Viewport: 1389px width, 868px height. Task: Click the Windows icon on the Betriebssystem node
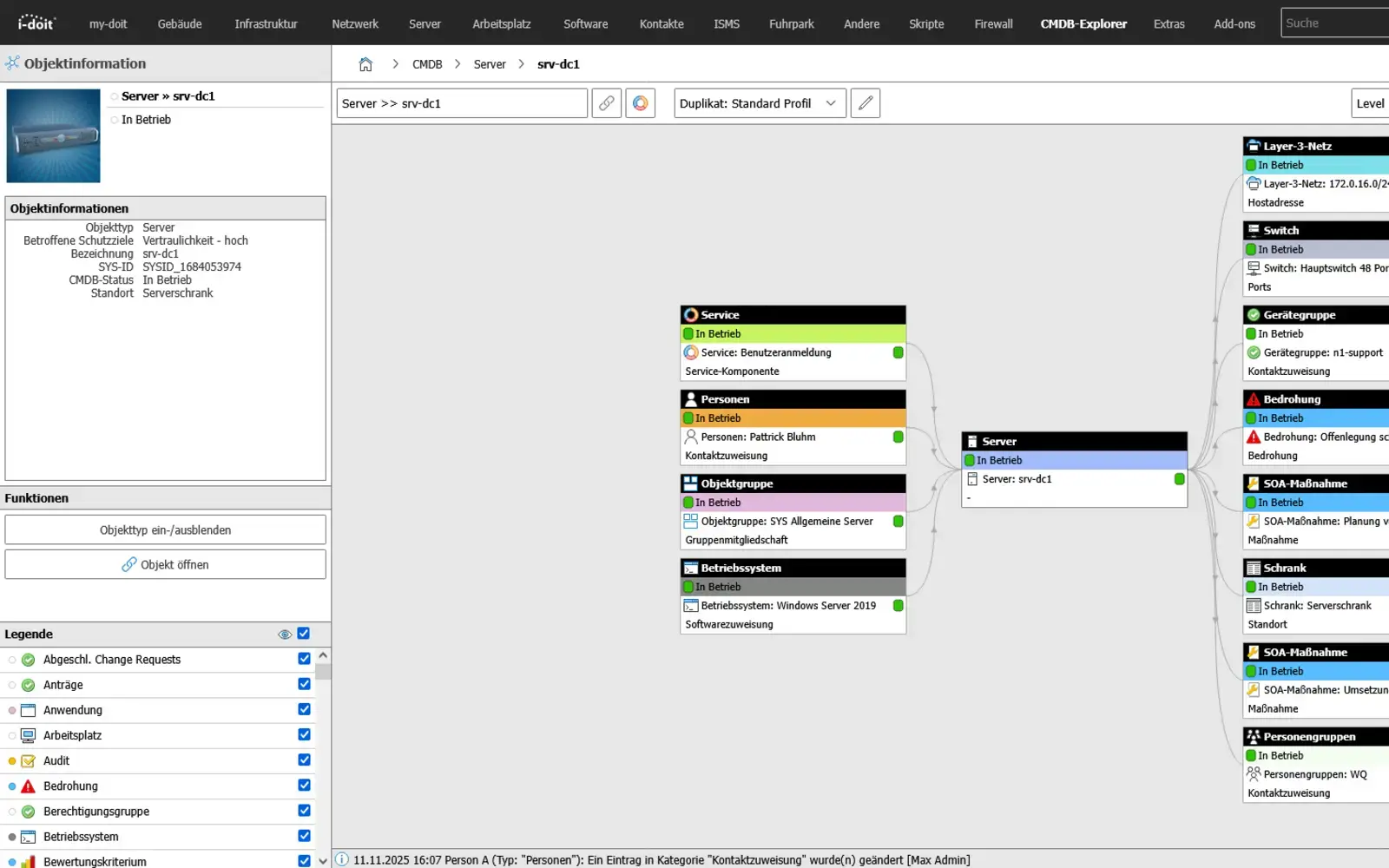coord(689,606)
